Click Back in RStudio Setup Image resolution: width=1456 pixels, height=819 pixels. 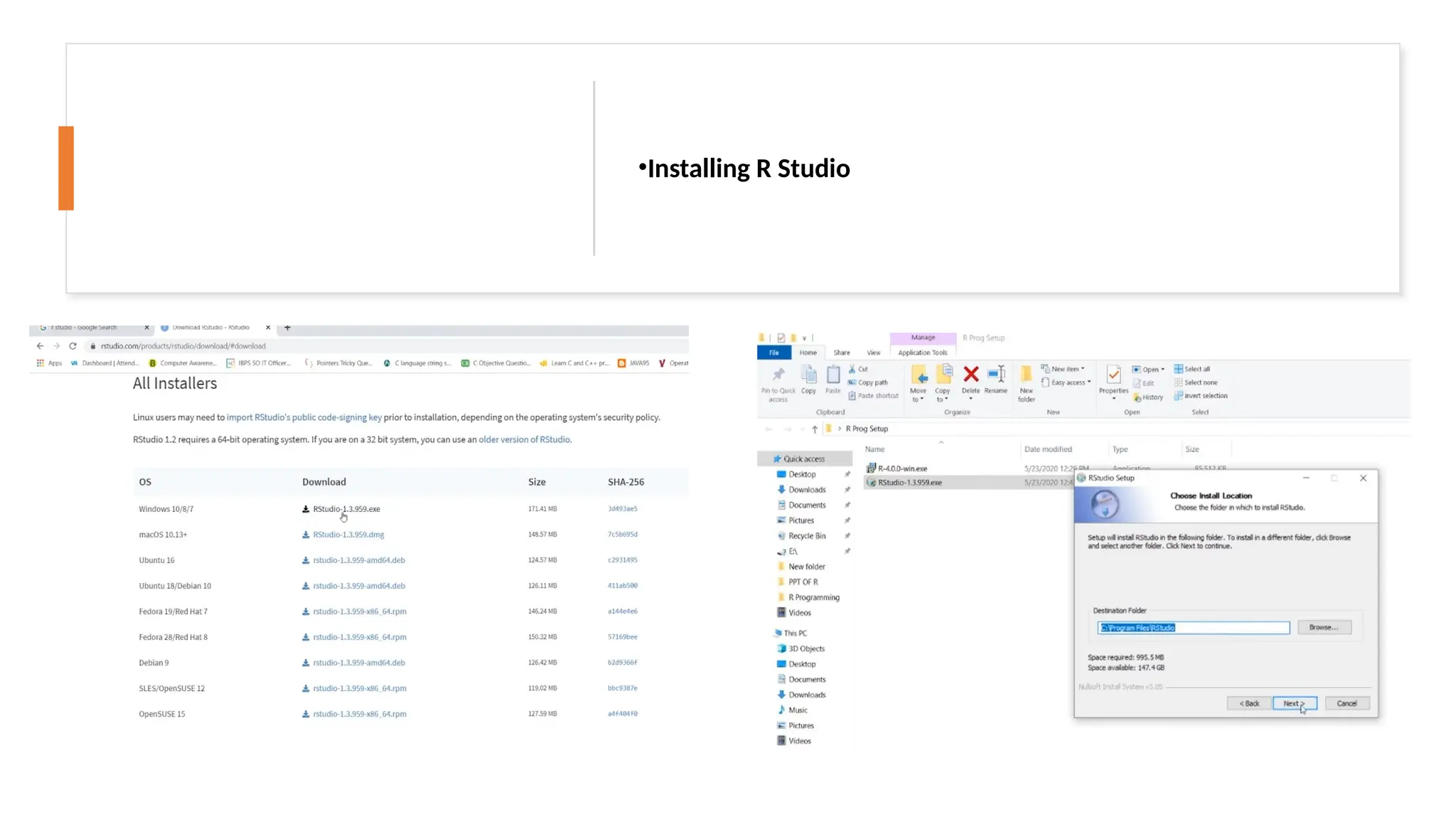(1249, 704)
